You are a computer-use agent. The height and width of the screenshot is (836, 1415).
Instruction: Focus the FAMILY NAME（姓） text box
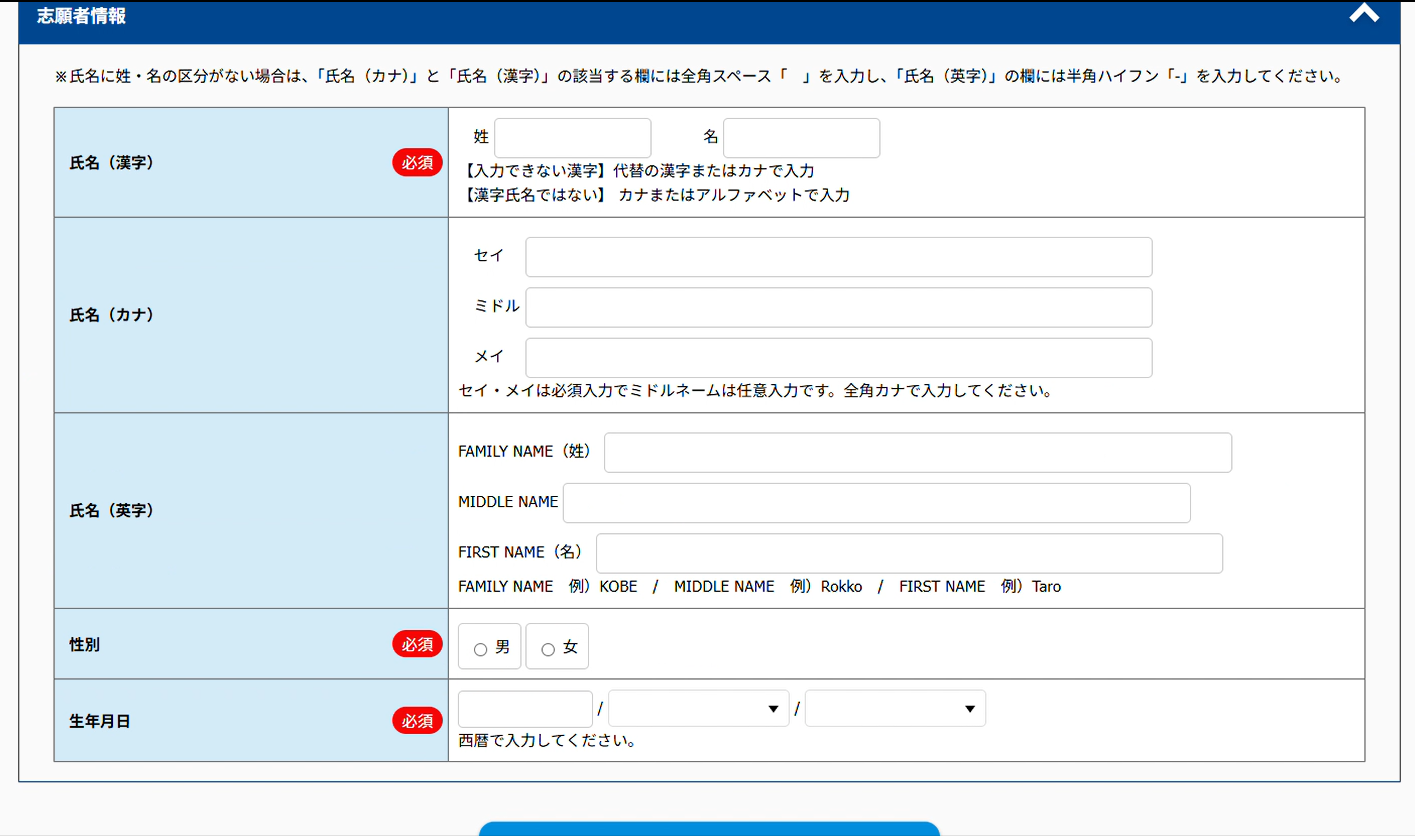point(917,453)
